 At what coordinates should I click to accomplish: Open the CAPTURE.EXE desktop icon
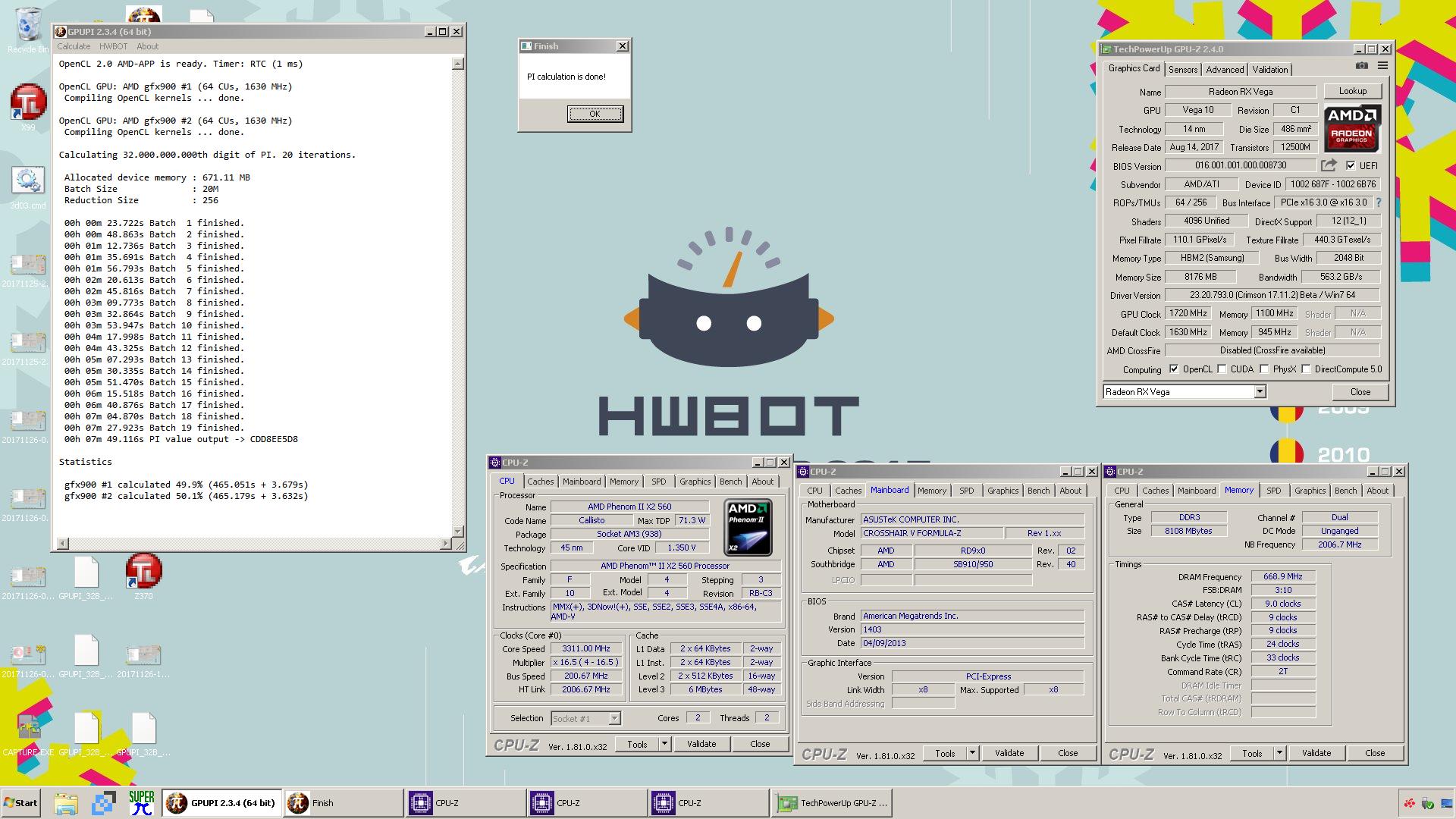click(29, 734)
